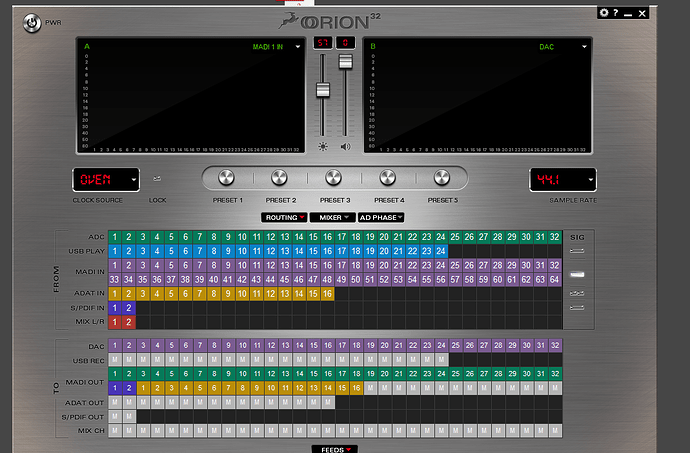Click the meter B display panel
690x453 pixels.
click(477, 96)
